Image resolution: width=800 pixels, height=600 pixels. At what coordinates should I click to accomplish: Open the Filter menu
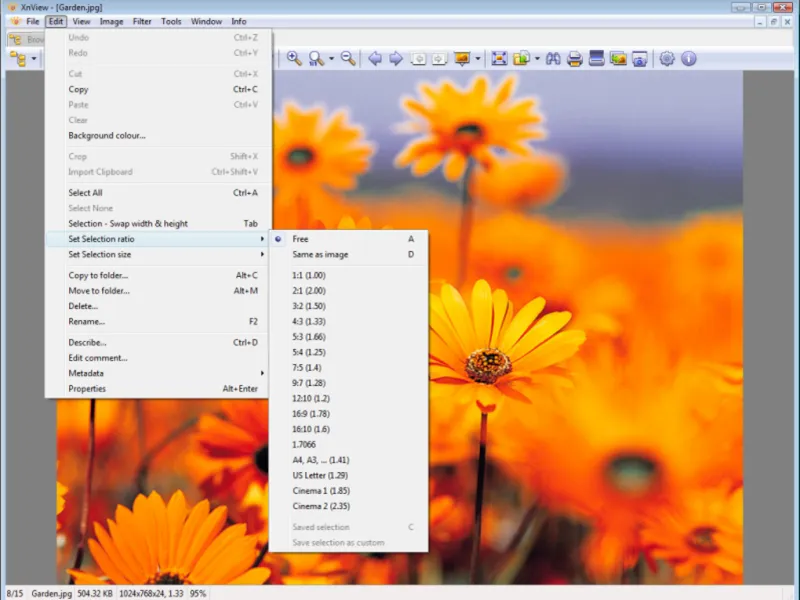[x=142, y=21]
